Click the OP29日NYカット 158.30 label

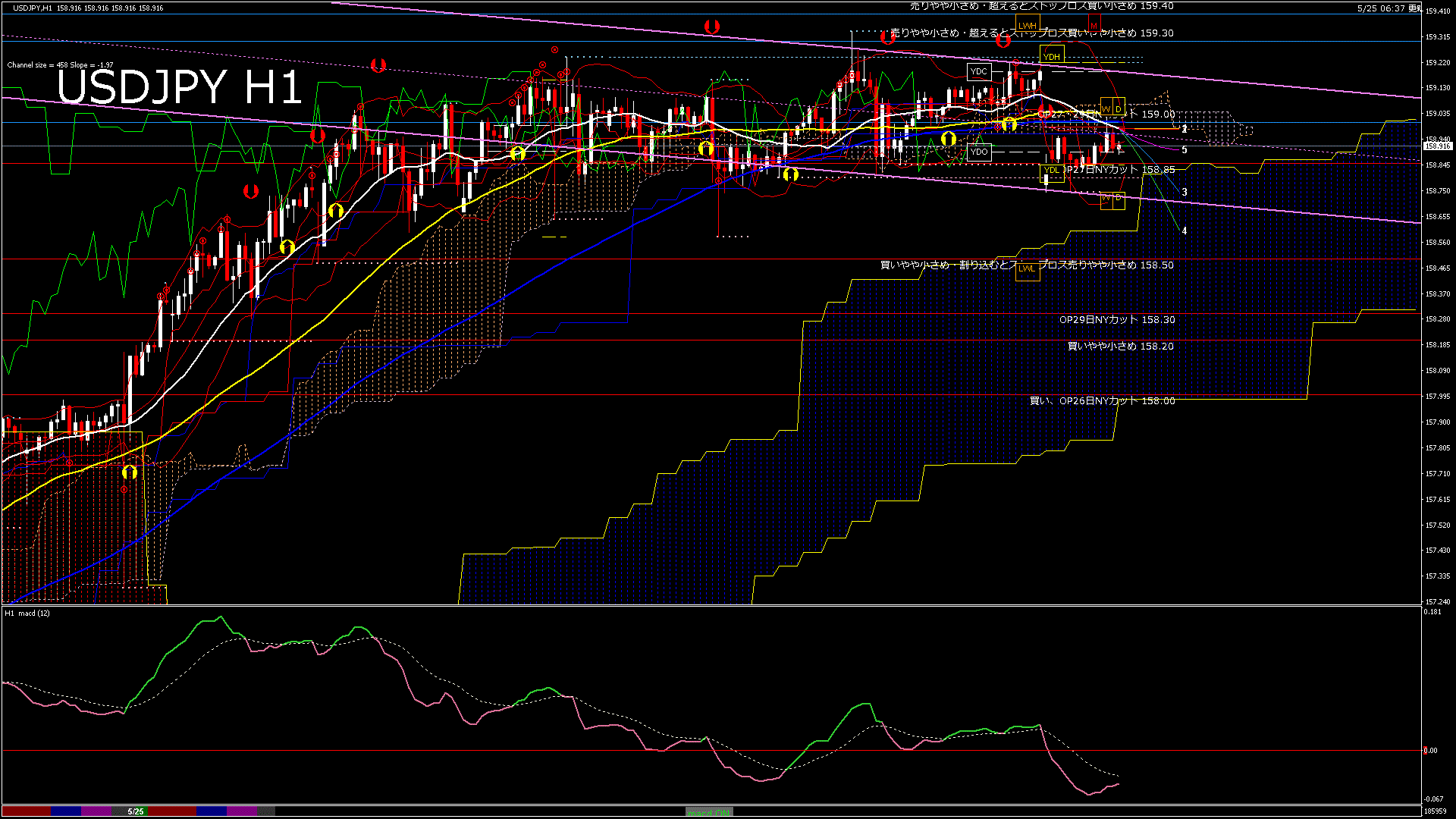tap(1117, 320)
